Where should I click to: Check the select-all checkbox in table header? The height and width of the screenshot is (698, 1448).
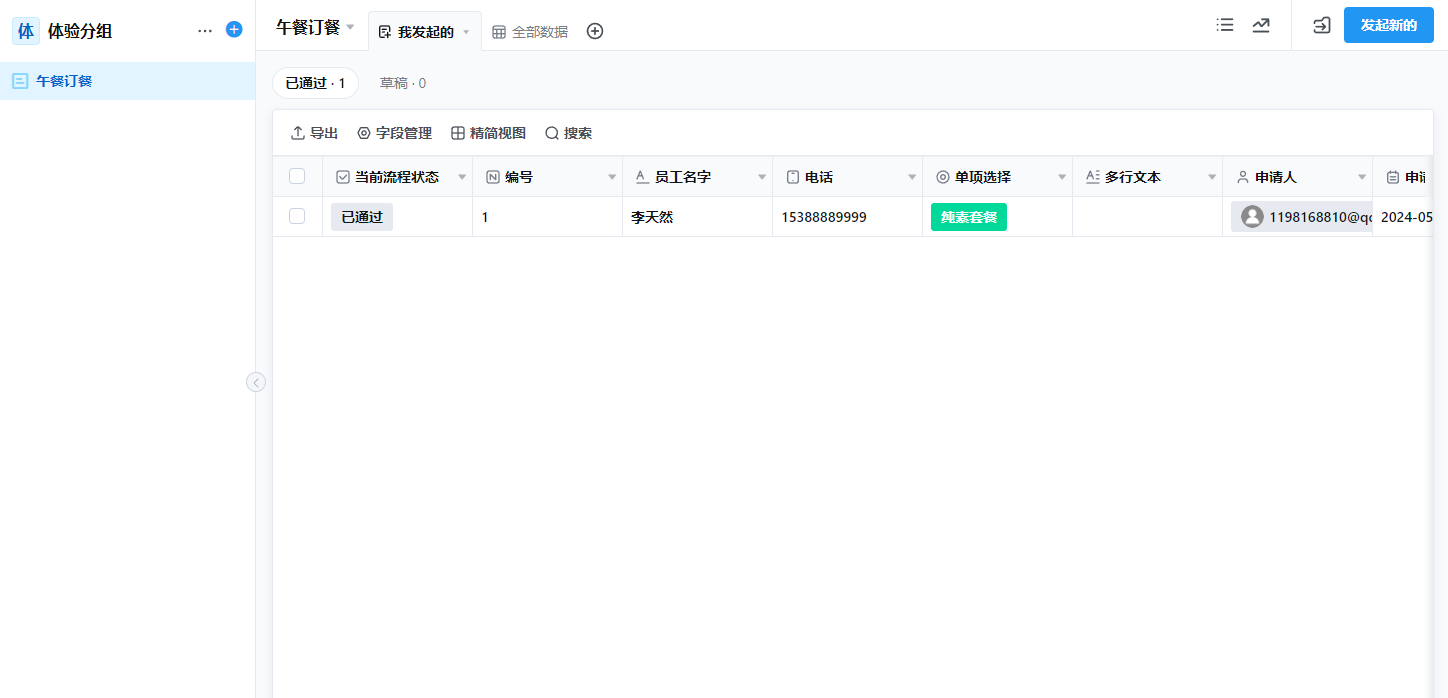click(x=296, y=175)
